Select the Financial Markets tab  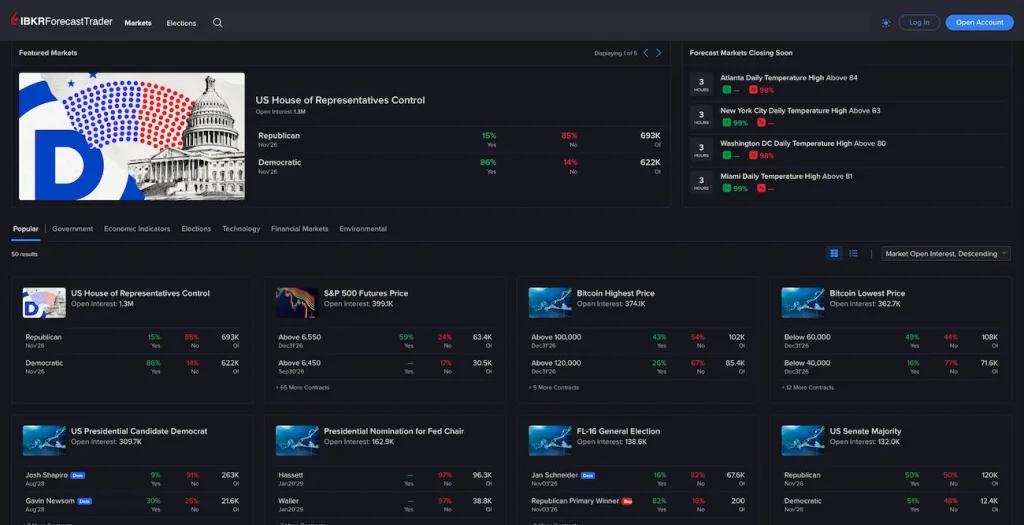(300, 229)
